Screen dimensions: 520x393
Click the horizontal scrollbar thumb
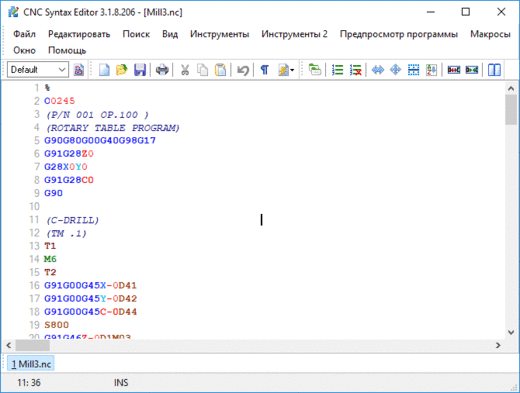point(33,345)
